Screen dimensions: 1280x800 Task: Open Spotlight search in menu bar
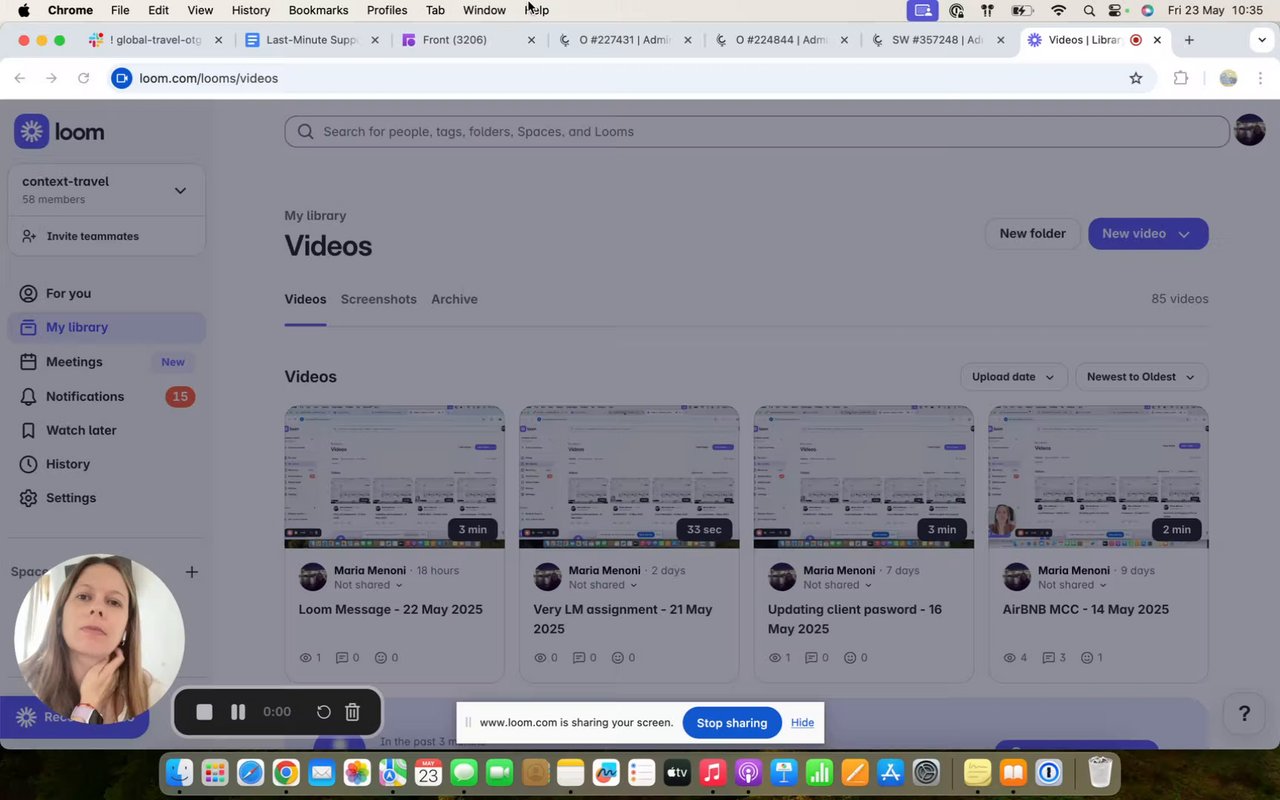1089,10
